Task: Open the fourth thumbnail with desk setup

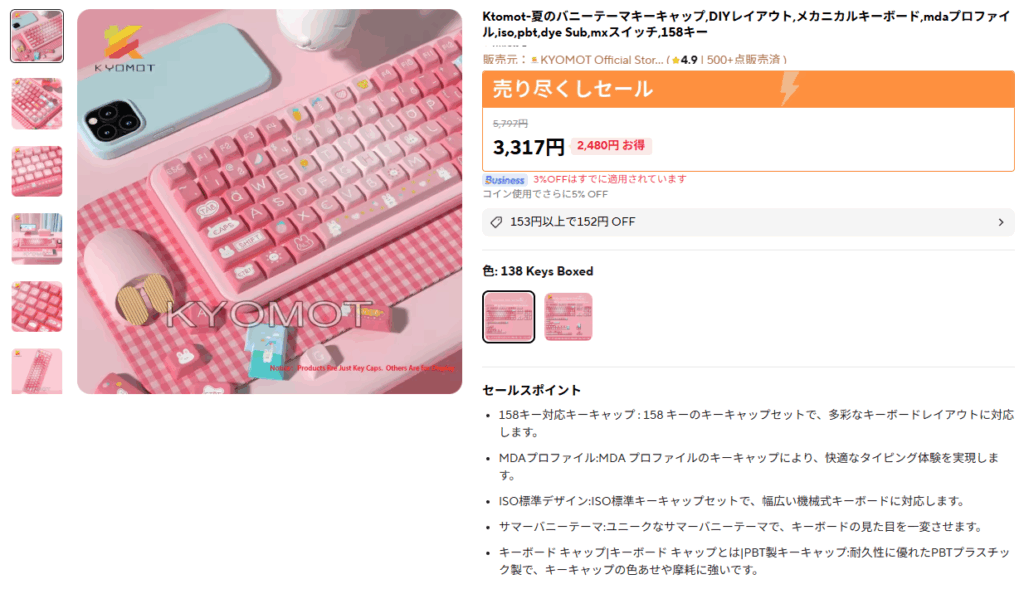Action: pyautogui.click(x=37, y=239)
